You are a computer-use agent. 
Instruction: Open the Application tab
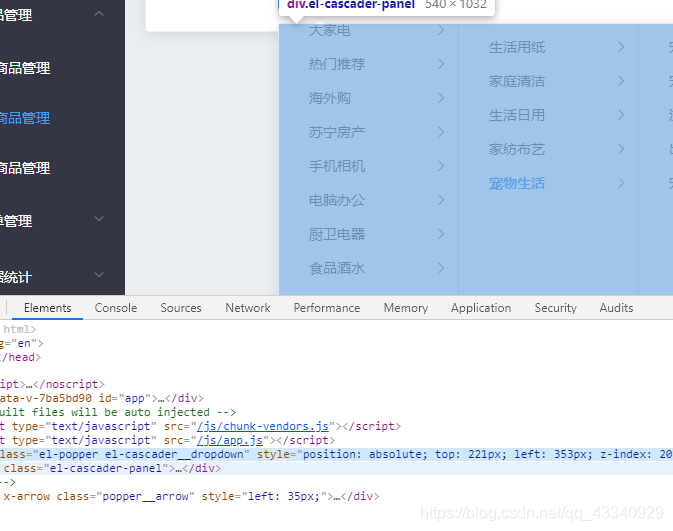tap(481, 308)
